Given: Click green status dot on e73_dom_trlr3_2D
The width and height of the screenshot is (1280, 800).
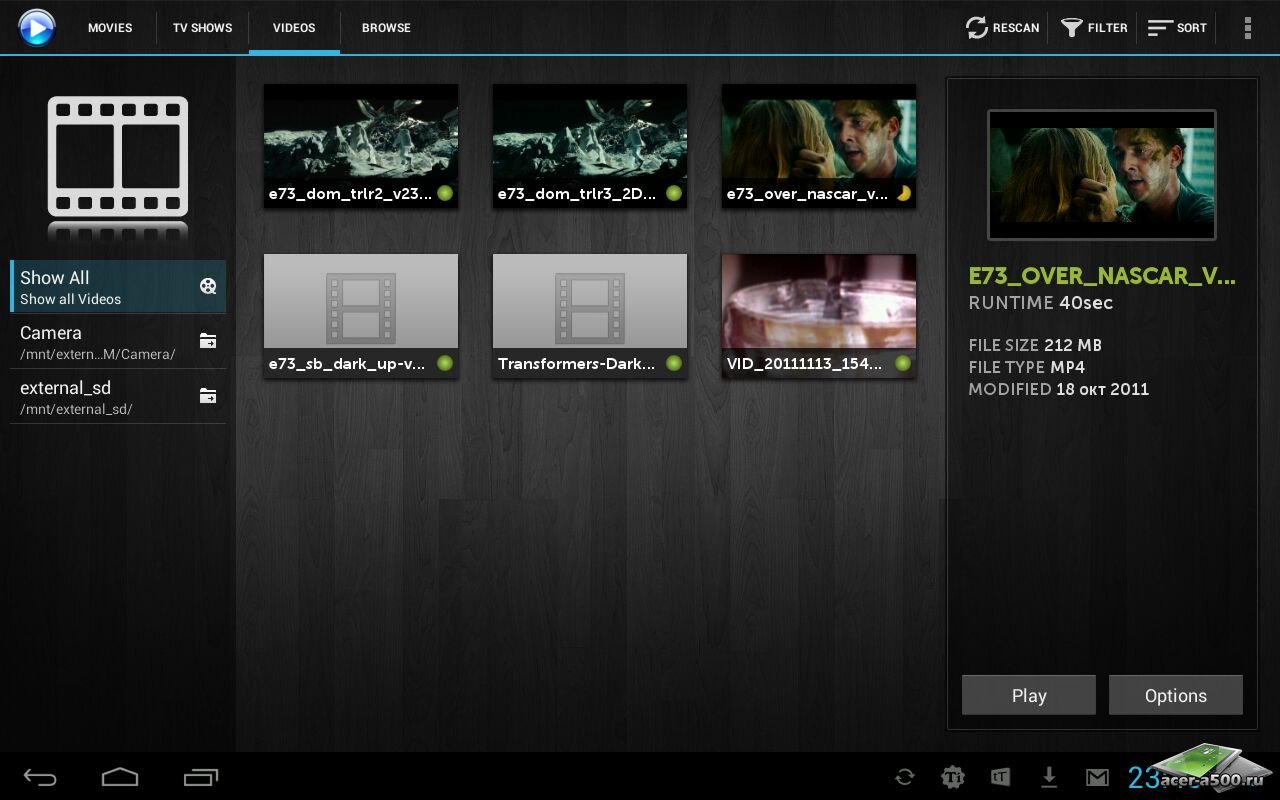Looking at the screenshot, I should [674, 193].
